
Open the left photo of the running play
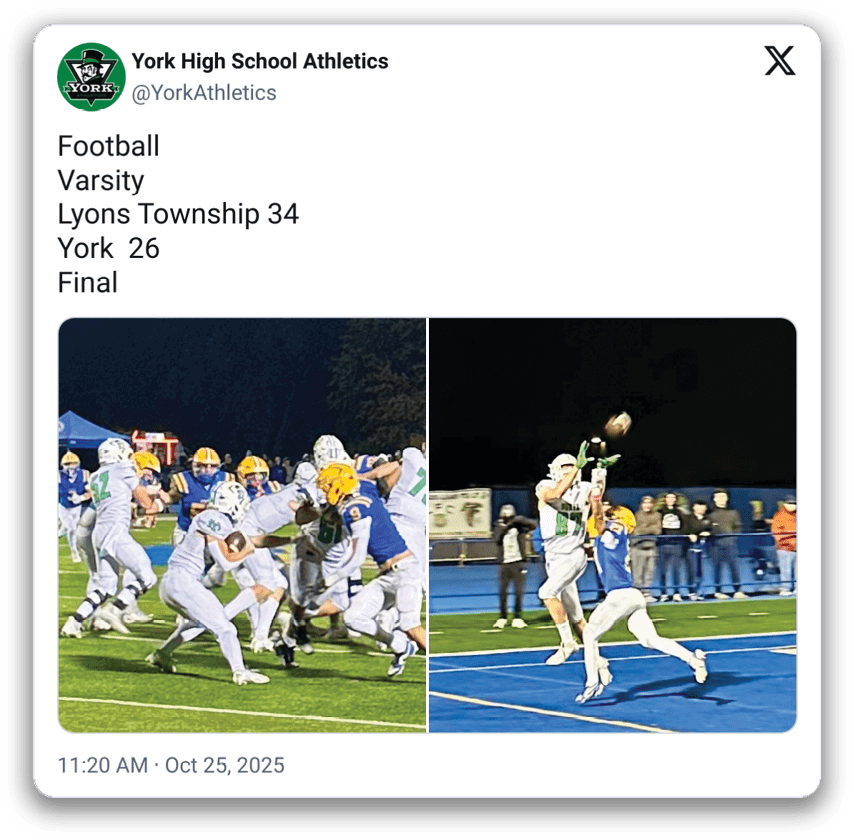tap(242, 525)
